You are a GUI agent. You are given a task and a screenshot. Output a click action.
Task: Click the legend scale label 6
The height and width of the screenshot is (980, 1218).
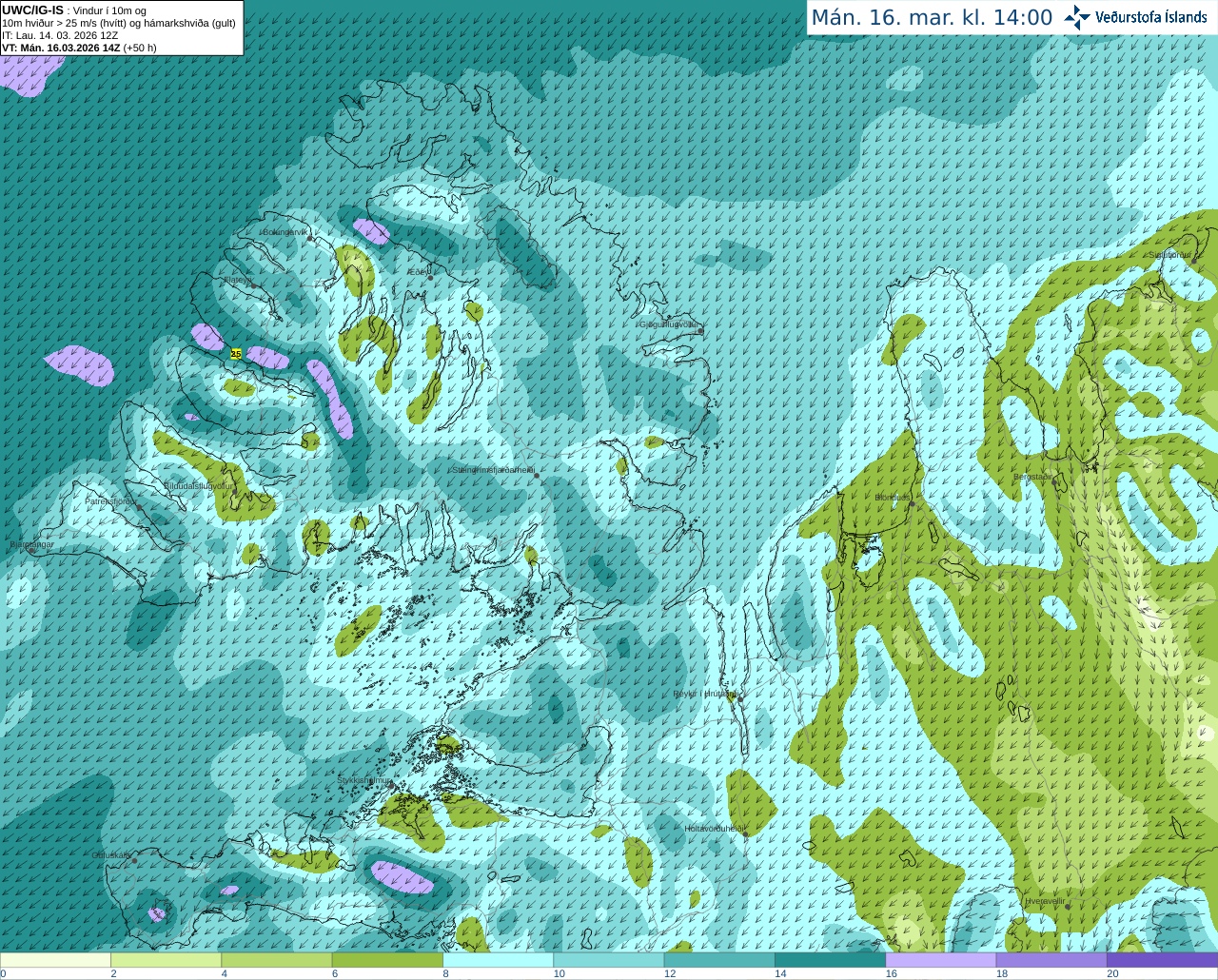click(335, 973)
